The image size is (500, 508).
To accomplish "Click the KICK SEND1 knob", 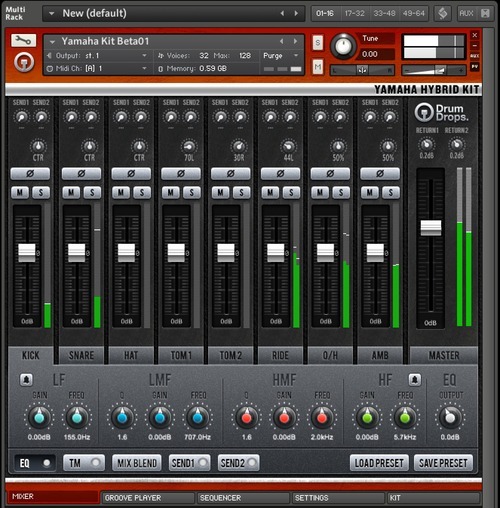I will [21, 117].
